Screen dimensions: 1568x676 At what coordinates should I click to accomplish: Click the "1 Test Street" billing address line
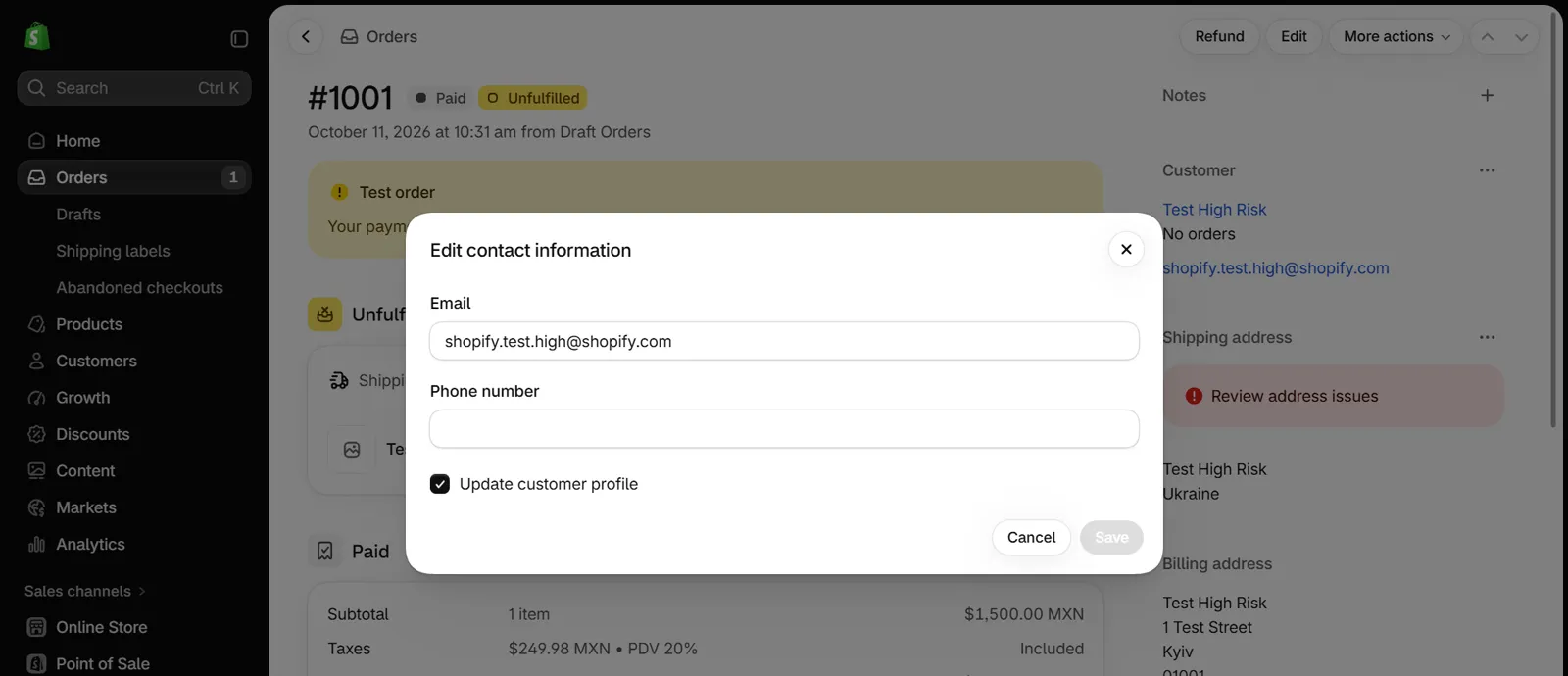click(1207, 627)
